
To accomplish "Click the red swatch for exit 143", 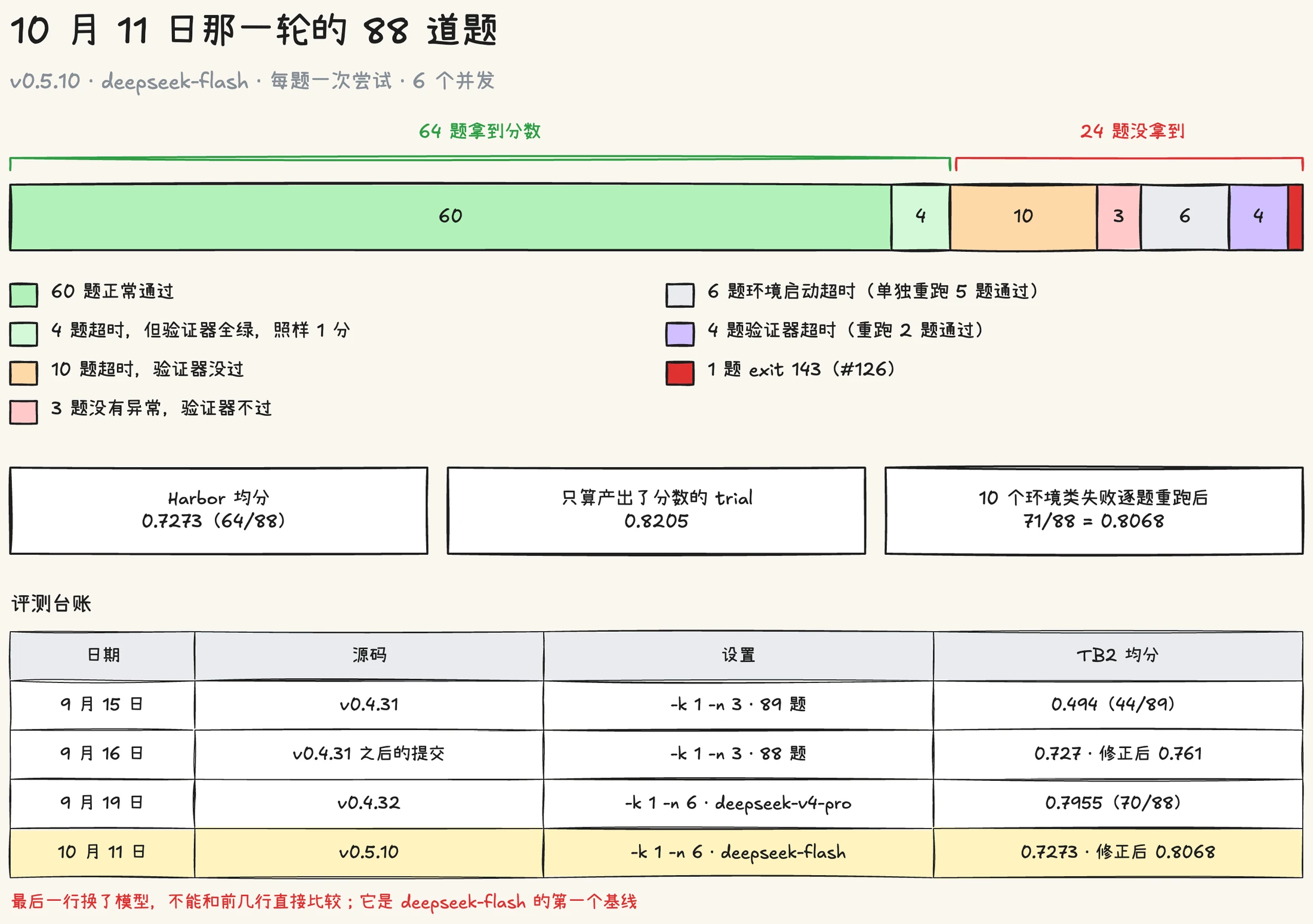I will point(680,373).
